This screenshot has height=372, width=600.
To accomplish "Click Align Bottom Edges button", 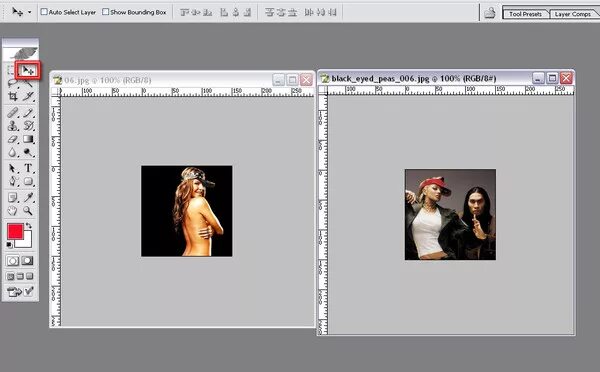I will pos(208,12).
